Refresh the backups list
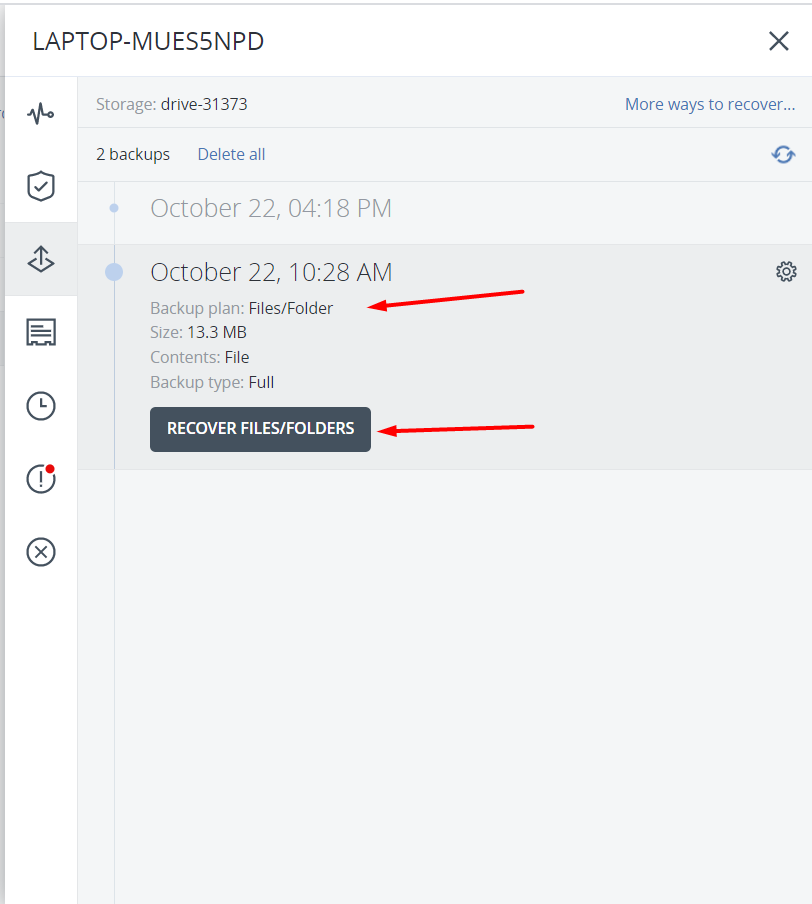 [783, 154]
